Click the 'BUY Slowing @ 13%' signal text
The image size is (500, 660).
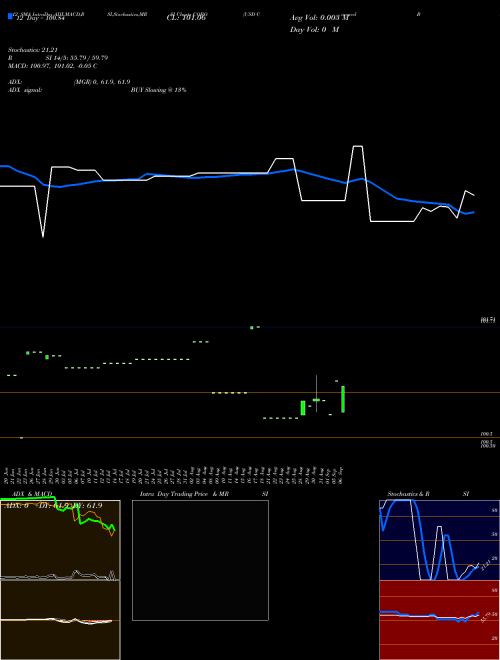tap(158, 90)
